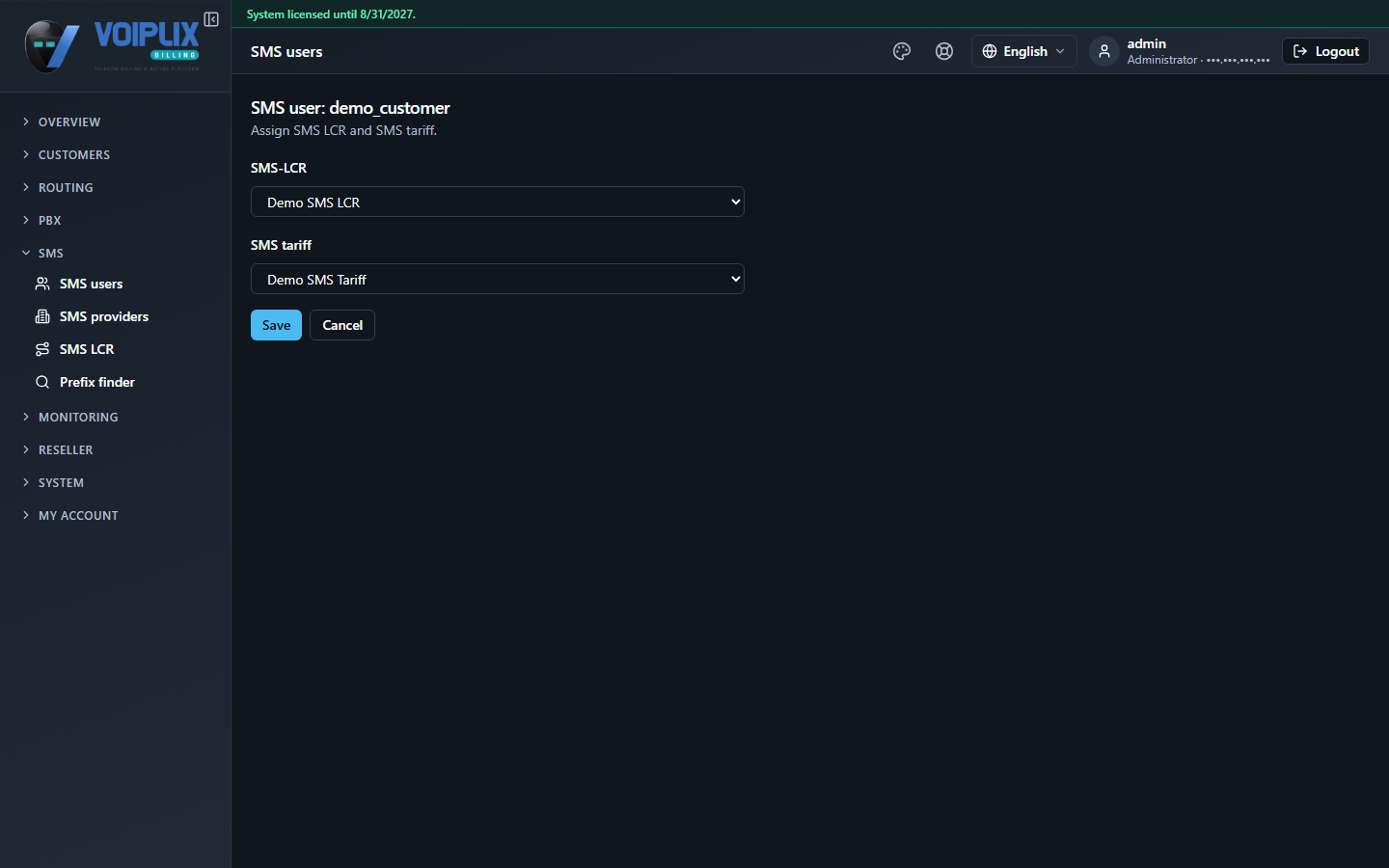Image resolution: width=1389 pixels, height=868 pixels.
Task: Click the SMS providers icon
Action: pyautogui.click(x=42, y=316)
